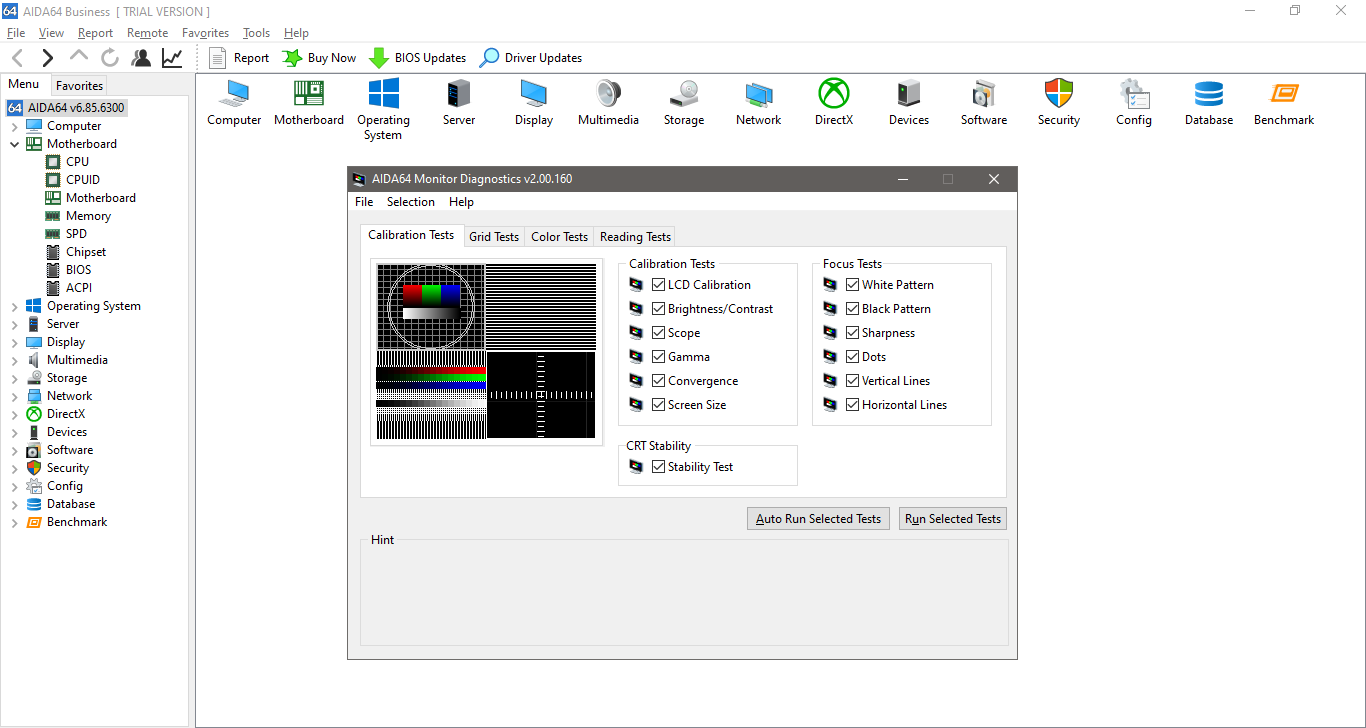Click the Report toolbar button

pos(239,58)
